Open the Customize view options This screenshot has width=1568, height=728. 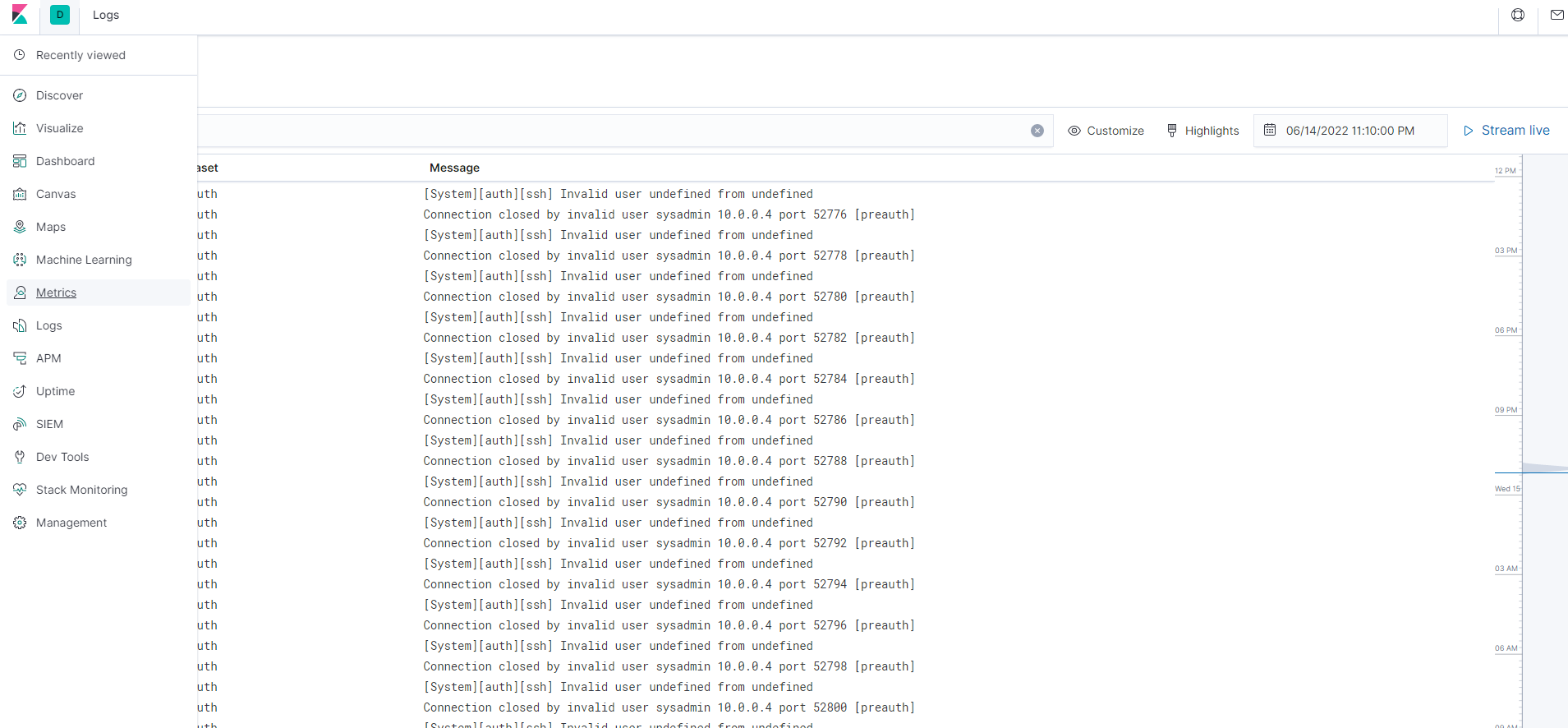(x=1106, y=131)
